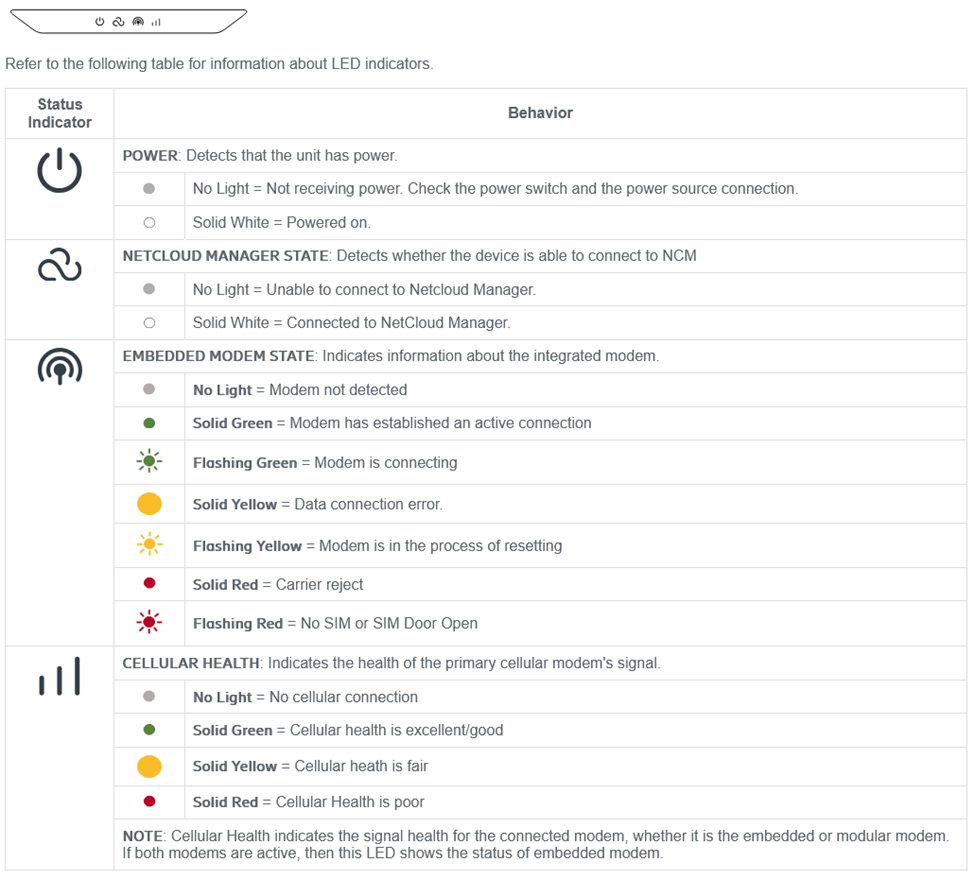The height and width of the screenshot is (879, 975).
Task: Click the Flashing Red modem LED icon
Action: (x=149, y=622)
